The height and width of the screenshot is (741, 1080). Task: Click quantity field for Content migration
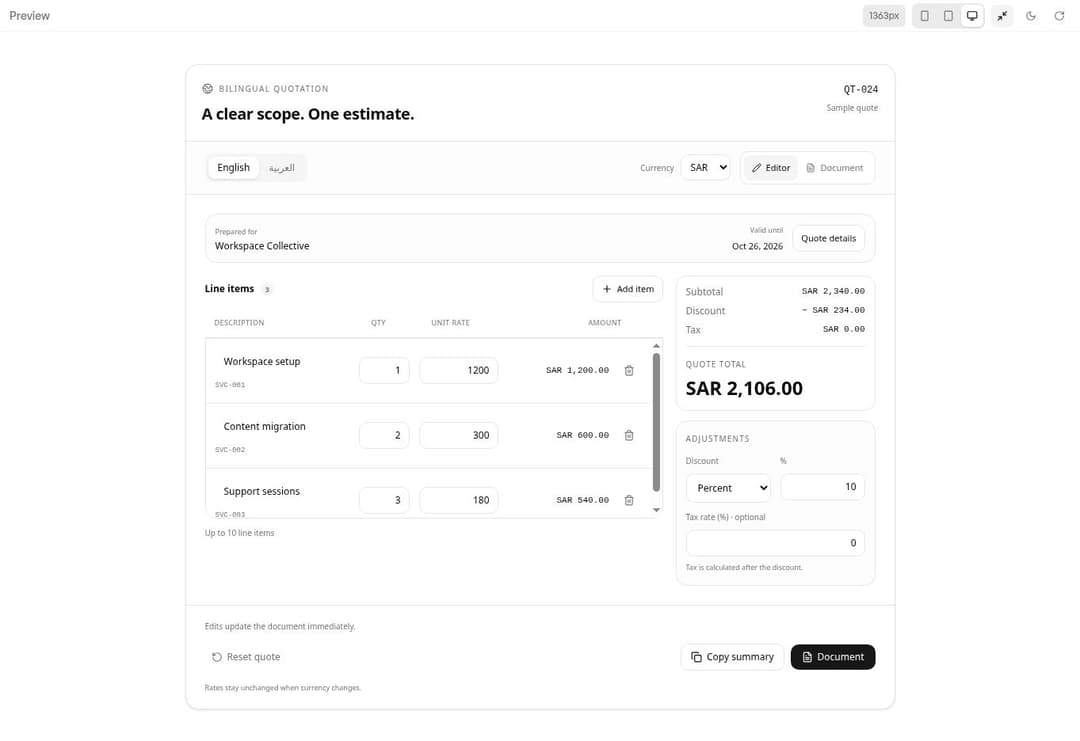coord(384,435)
